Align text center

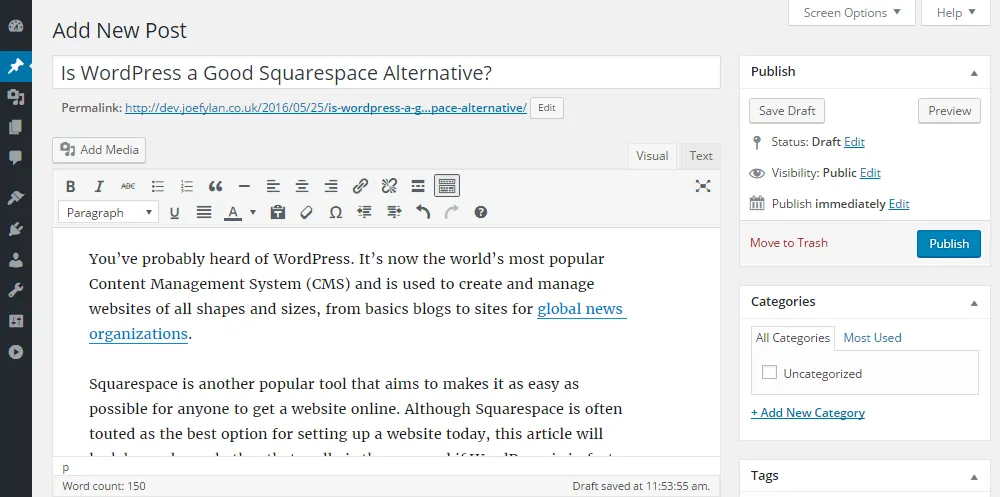(302, 186)
